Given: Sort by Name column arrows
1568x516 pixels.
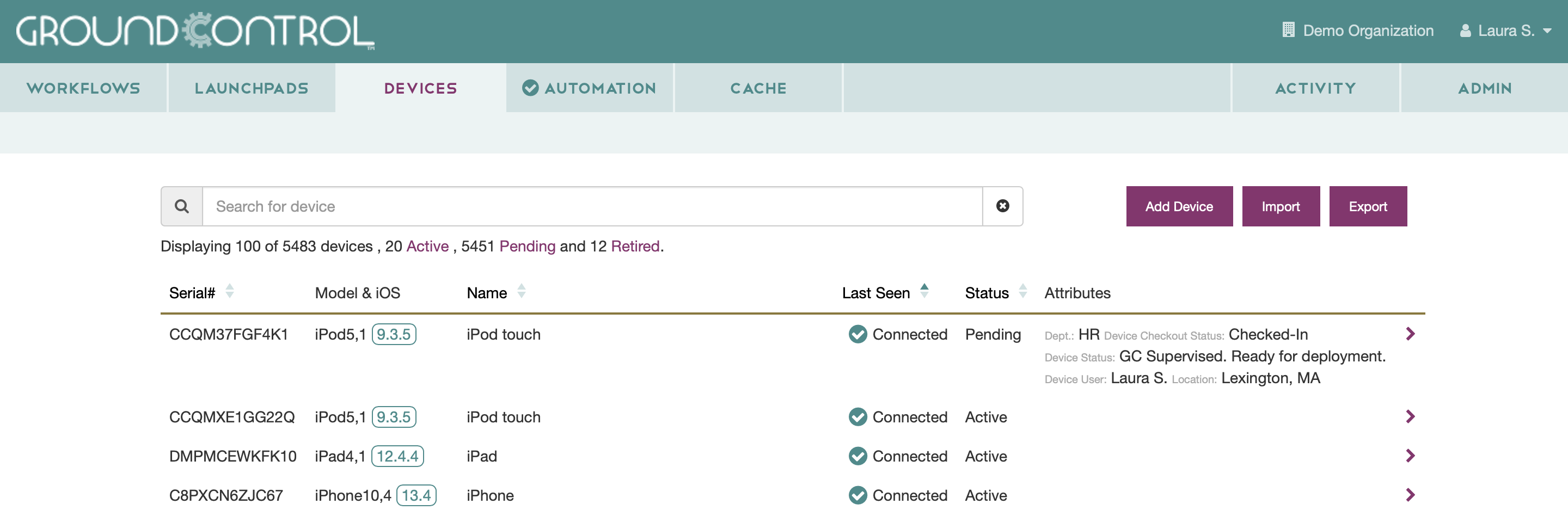Looking at the screenshot, I should (521, 291).
